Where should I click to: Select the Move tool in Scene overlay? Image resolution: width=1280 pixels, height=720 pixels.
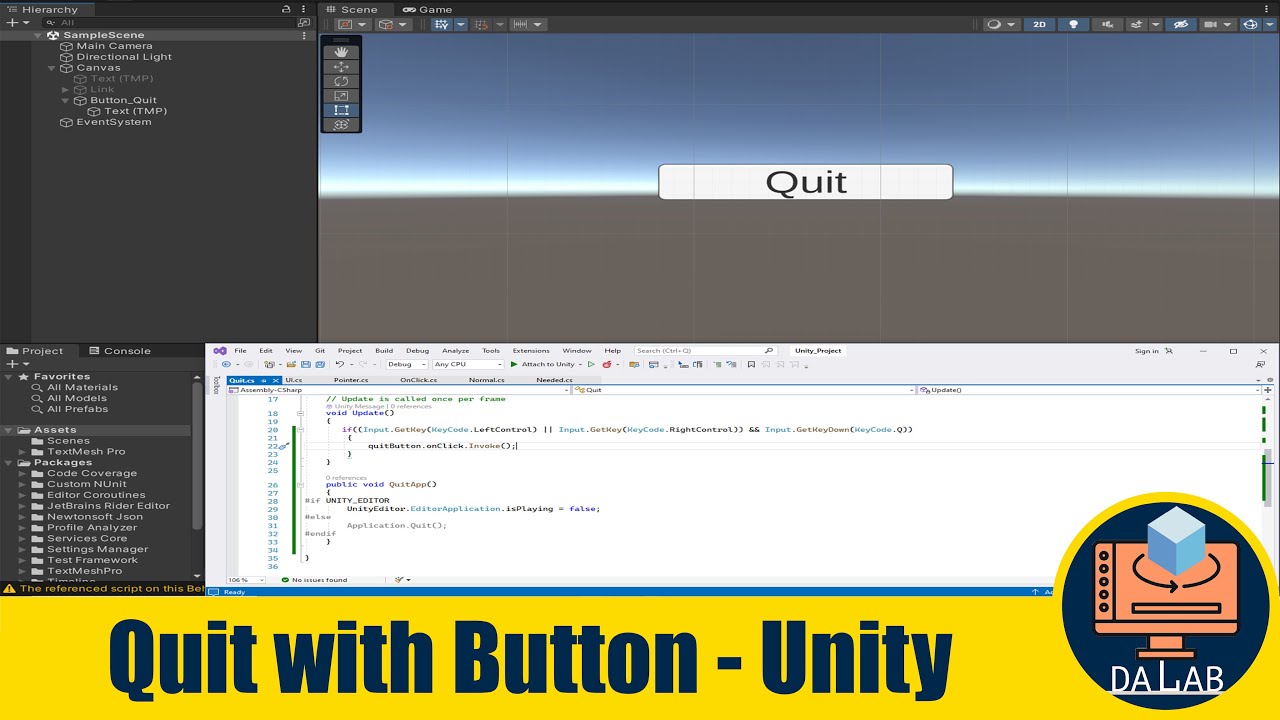pyautogui.click(x=341, y=67)
